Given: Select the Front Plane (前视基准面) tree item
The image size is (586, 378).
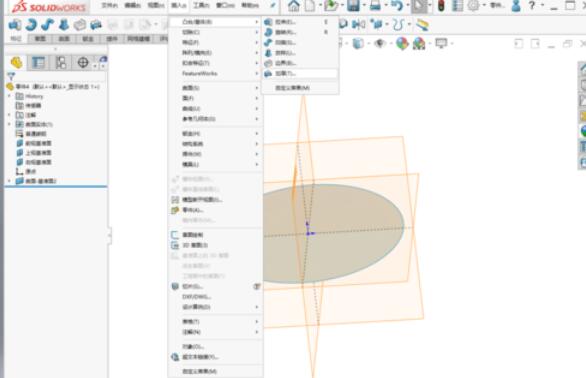Looking at the screenshot, I should (34, 143).
